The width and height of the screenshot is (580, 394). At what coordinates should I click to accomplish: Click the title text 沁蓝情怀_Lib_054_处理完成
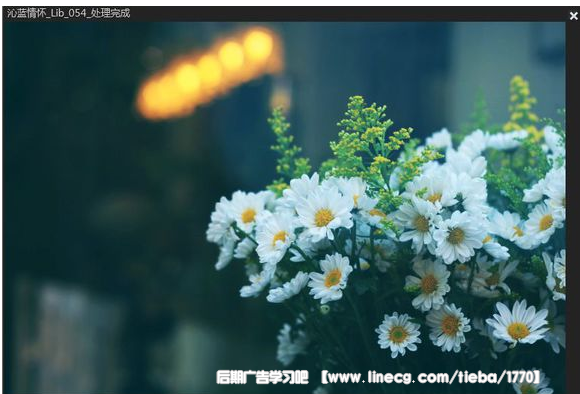[x=69, y=13]
